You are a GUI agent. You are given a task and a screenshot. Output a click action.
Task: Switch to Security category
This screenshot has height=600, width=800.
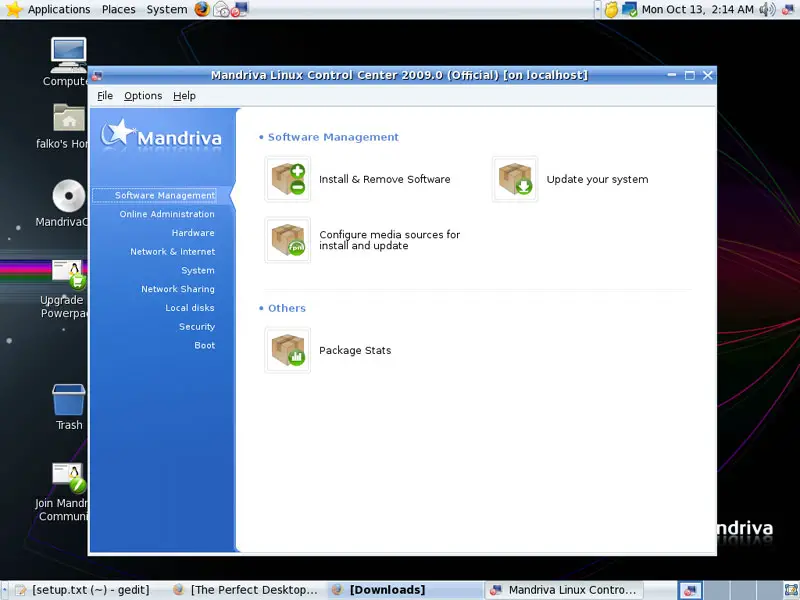[197, 327]
